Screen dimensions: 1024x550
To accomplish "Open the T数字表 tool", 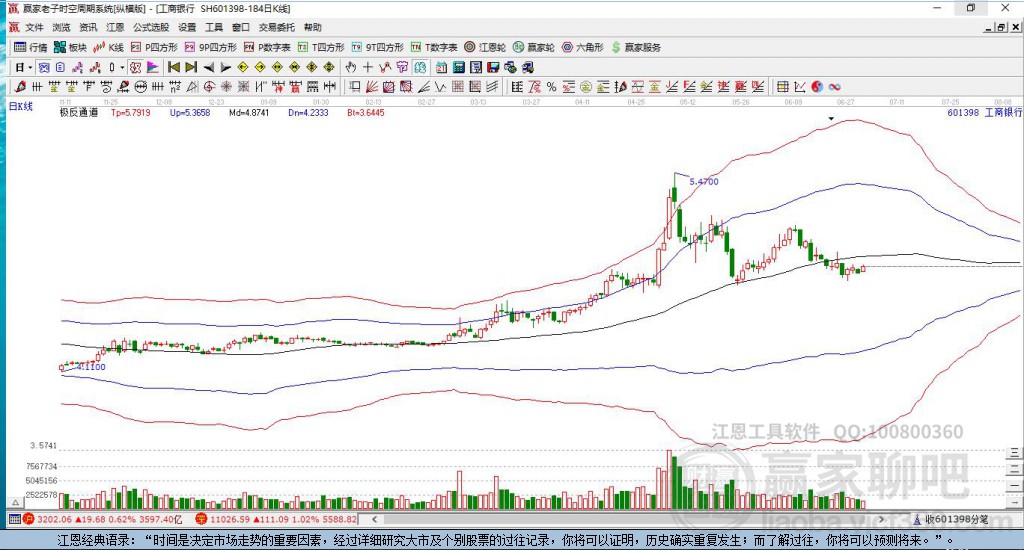I will [434, 47].
